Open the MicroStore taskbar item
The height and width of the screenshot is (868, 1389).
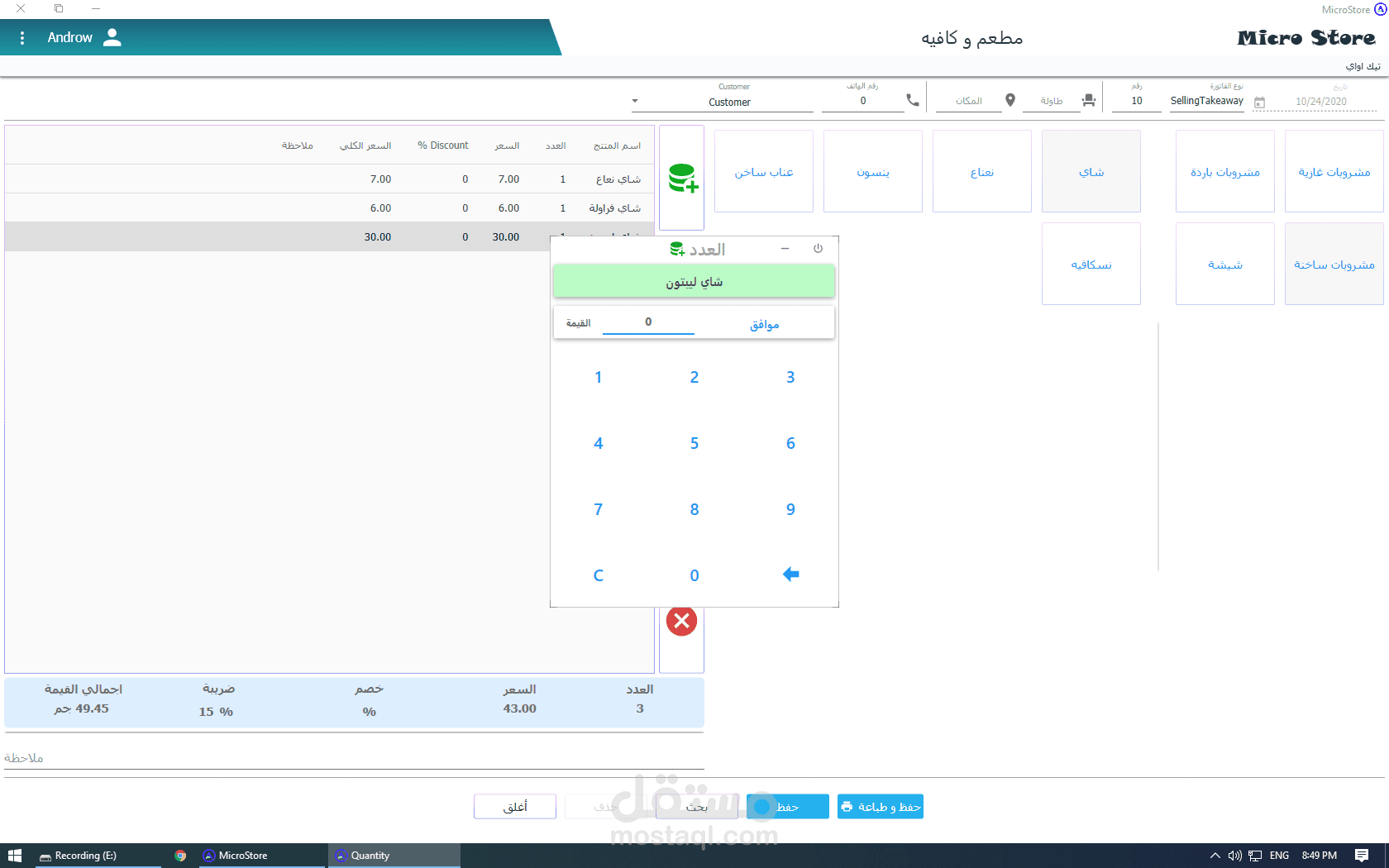click(244, 856)
